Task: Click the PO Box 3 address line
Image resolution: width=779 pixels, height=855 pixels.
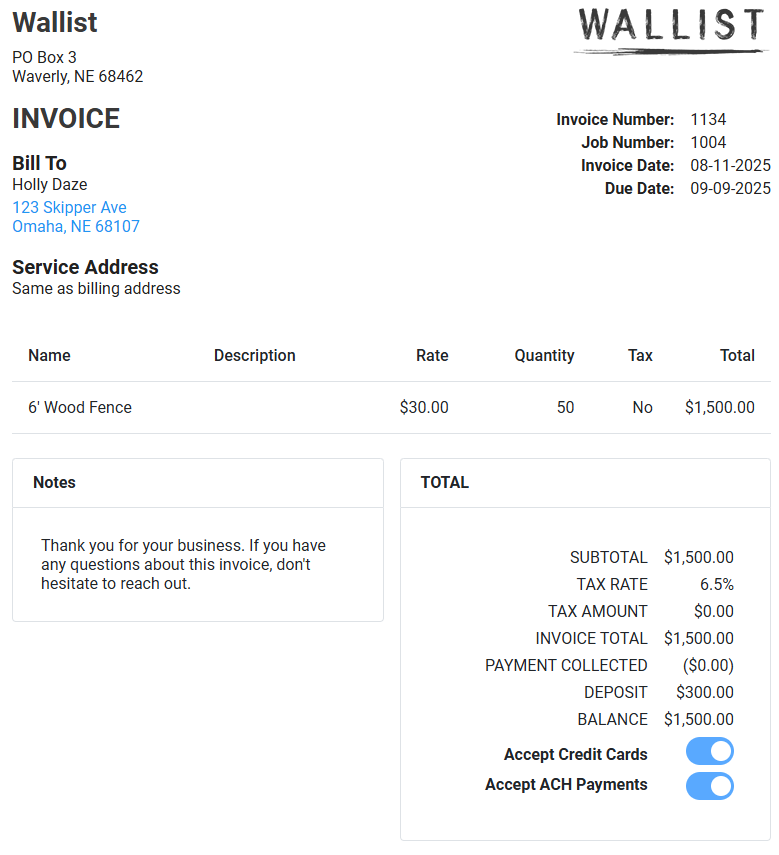Action: 44,57
